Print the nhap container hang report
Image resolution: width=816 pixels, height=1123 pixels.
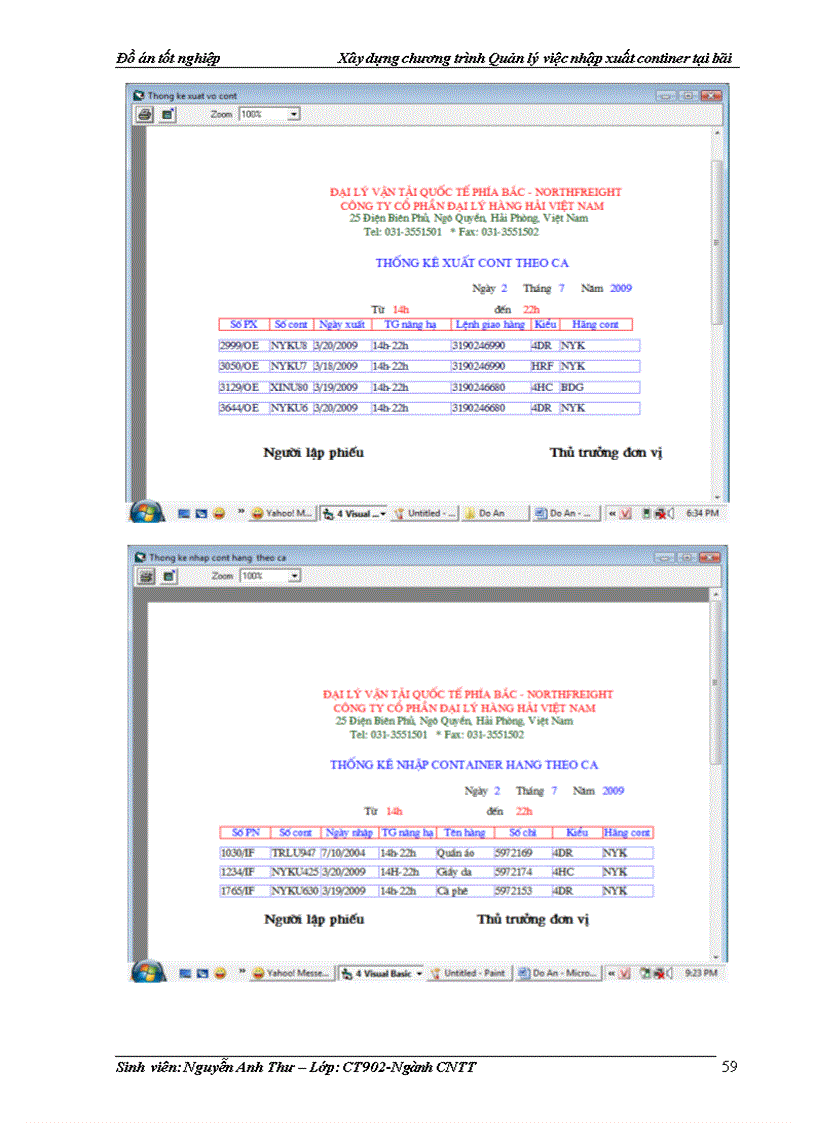point(144,575)
